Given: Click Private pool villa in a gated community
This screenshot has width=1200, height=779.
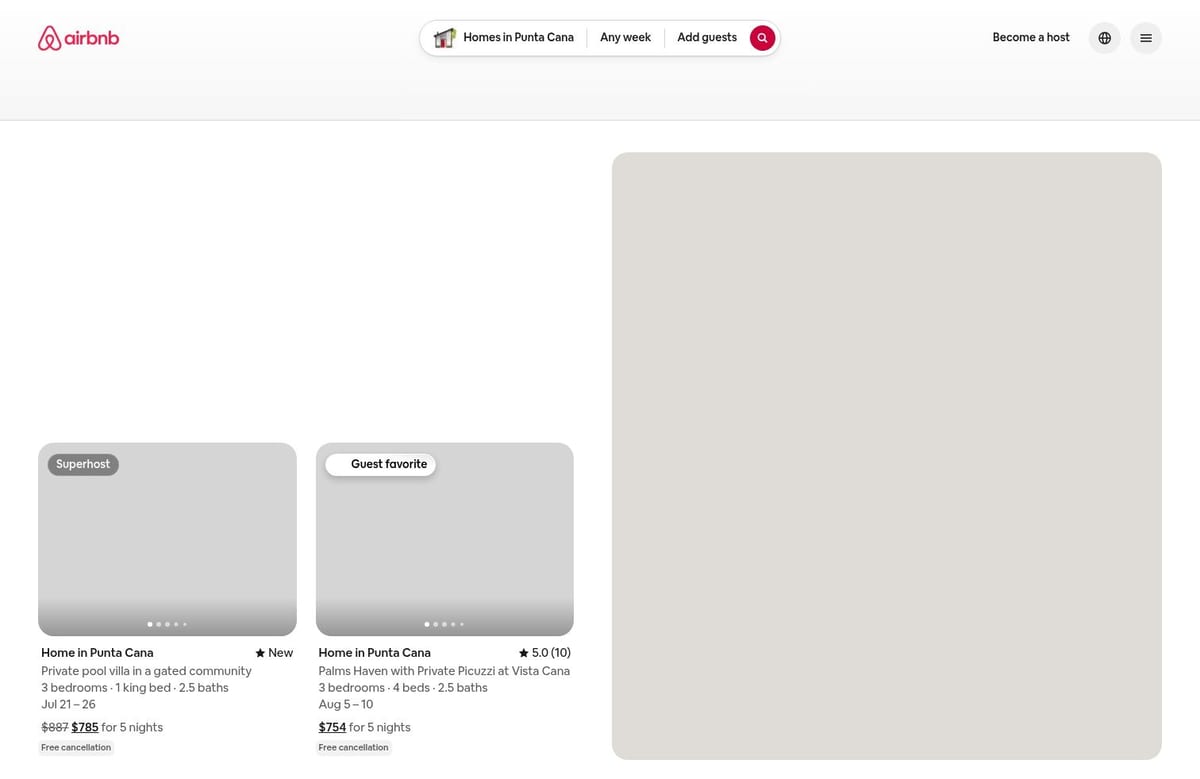Looking at the screenshot, I should click(146, 671).
